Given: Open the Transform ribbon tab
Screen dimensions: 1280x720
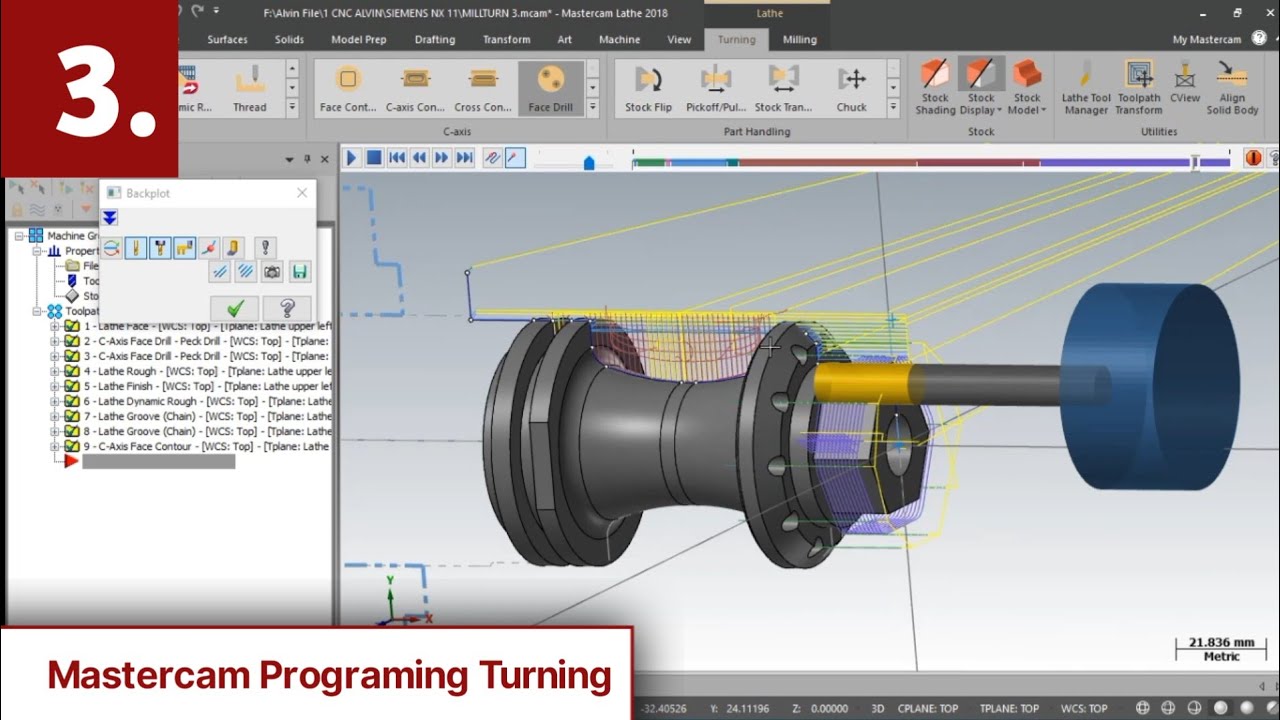Looking at the screenshot, I should (506, 40).
